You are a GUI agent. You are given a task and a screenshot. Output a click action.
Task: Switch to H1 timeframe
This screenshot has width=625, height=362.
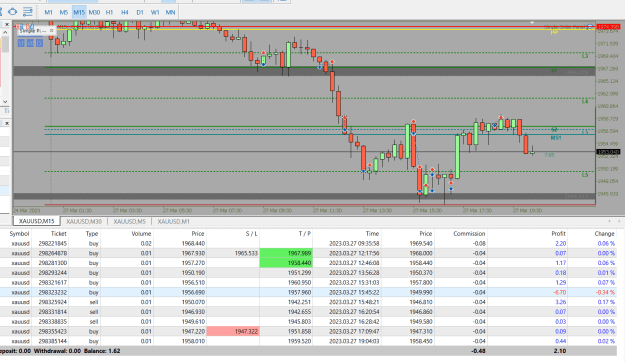[109, 12]
